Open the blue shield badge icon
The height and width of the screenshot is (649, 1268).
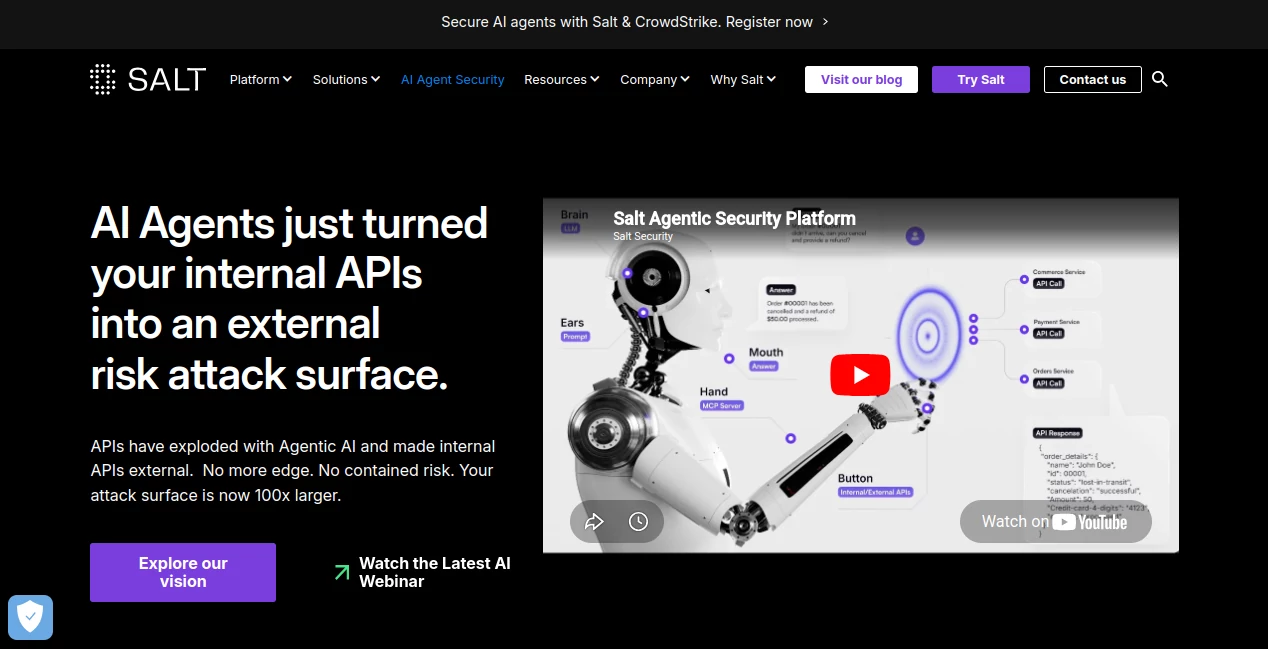tap(30, 617)
